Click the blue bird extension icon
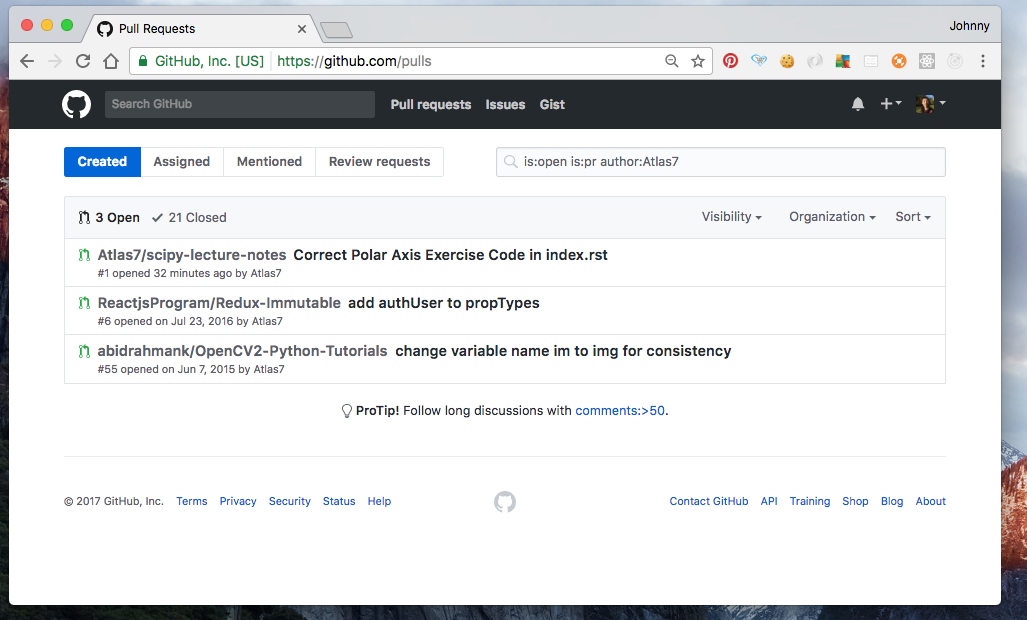Image resolution: width=1027 pixels, height=620 pixels. 758,61
